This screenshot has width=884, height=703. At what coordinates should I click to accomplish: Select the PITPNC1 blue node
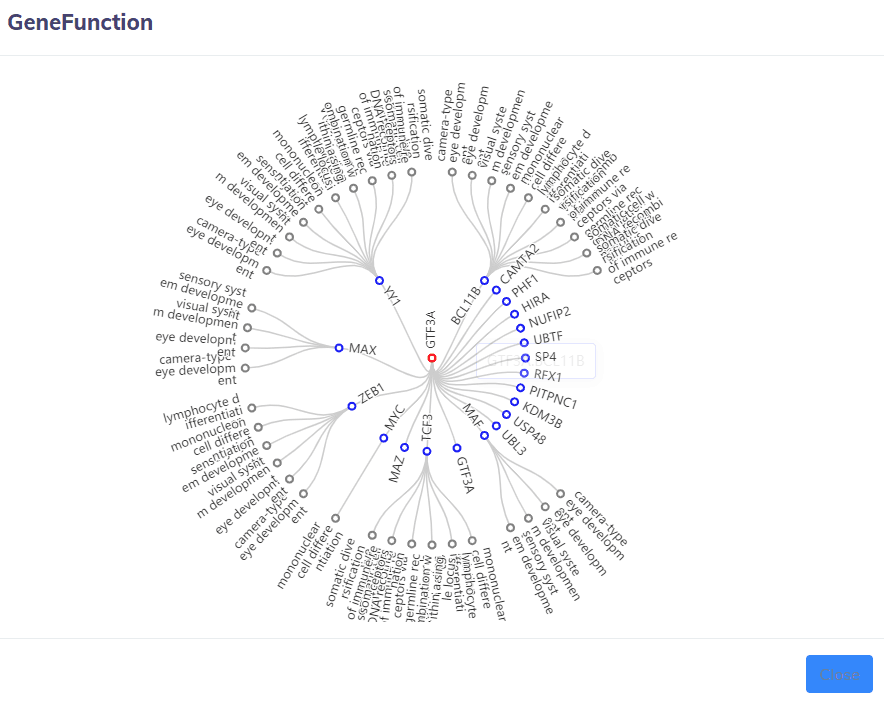pyautogui.click(x=520, y=388)
